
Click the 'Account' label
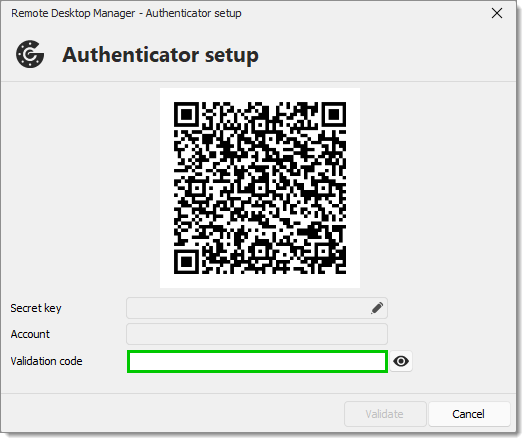point(30,334)
